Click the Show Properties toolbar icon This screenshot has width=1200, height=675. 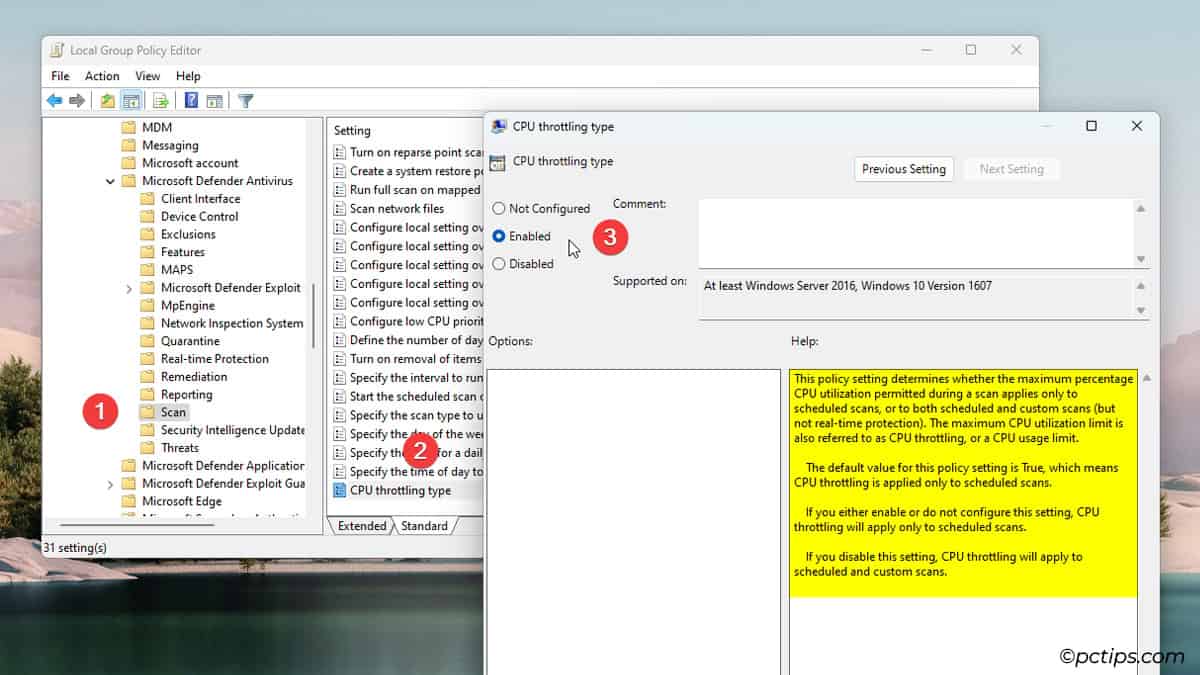click(x=214, y=100)
